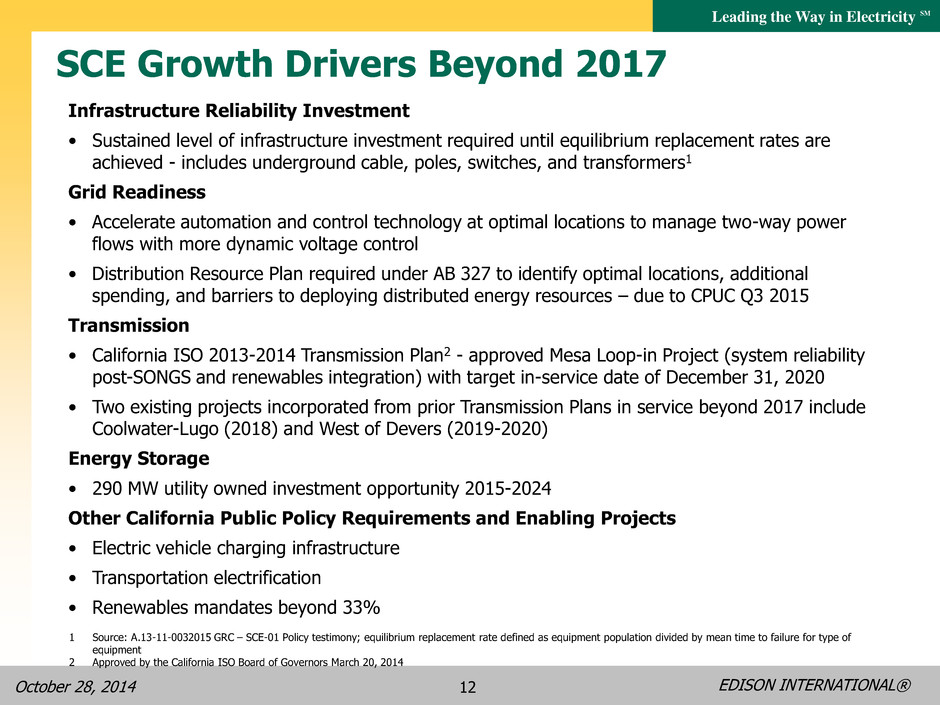Screen dimensions: 940x705
Task: Click the 'California ISO 2013-2014 Transmission Plan' bullet
Action: point(478,355)
